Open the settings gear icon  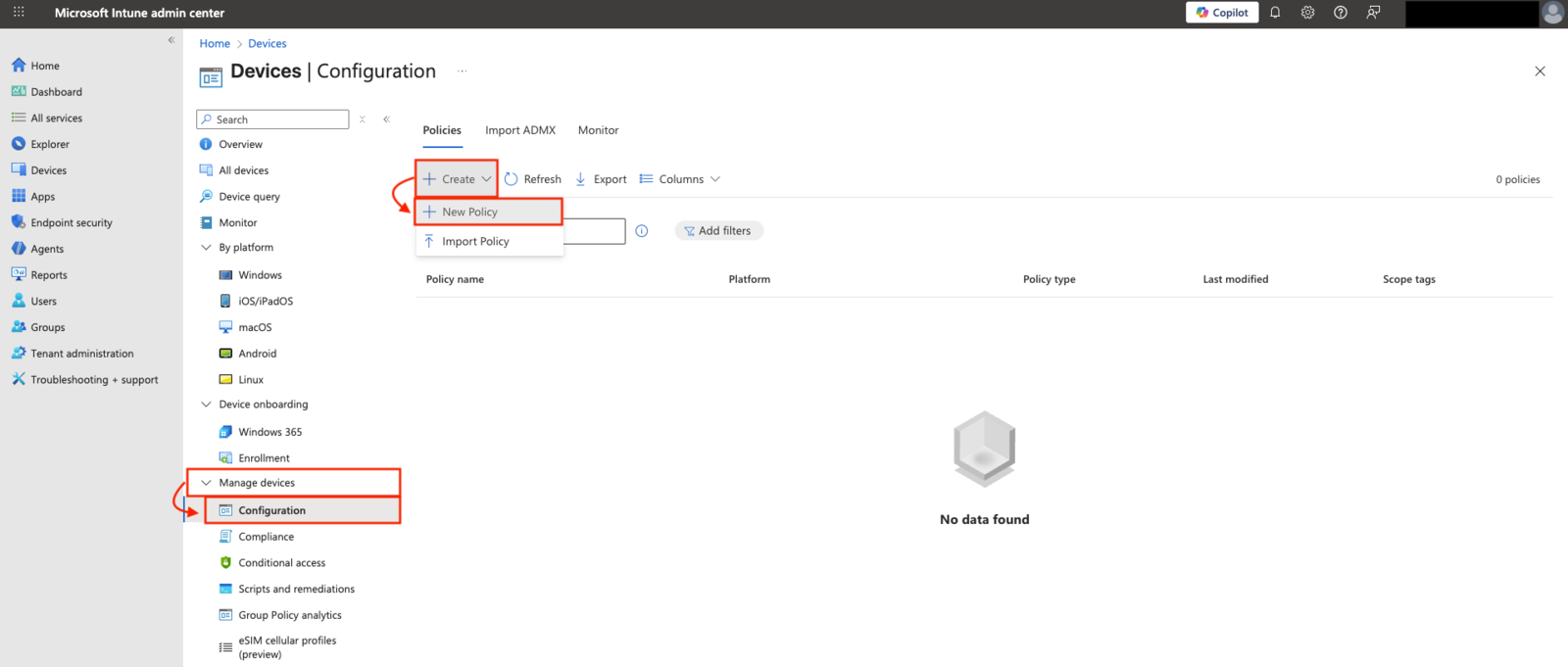point(1307,13)
